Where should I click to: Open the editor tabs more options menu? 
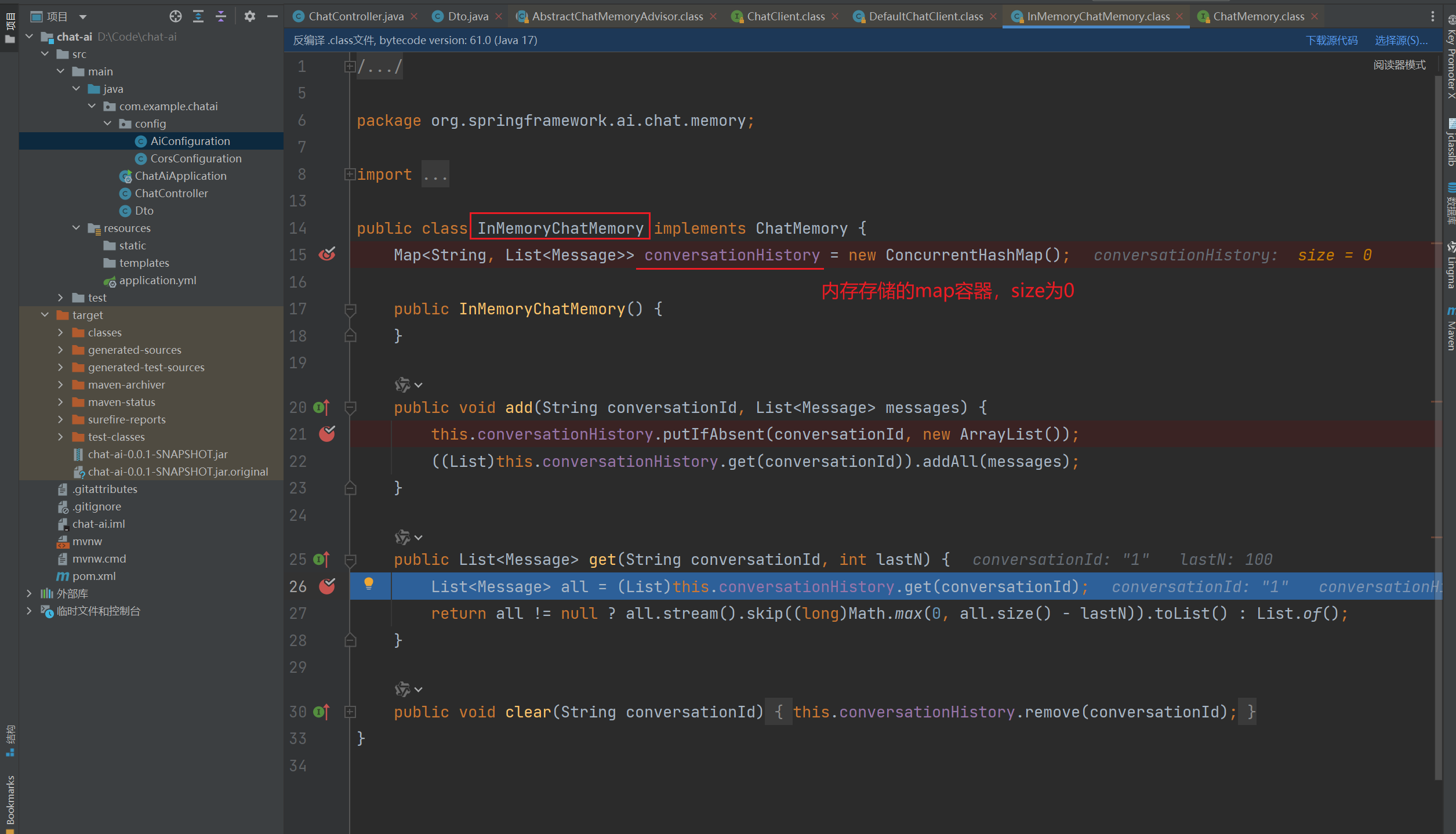click(1432, 16)
